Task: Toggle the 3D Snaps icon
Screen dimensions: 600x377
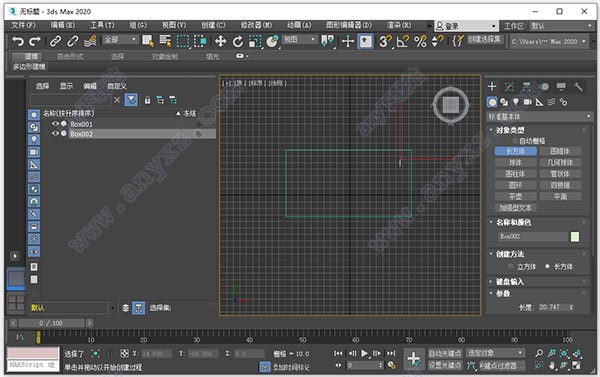Action: pyautogui.click(x=385, y=41)
